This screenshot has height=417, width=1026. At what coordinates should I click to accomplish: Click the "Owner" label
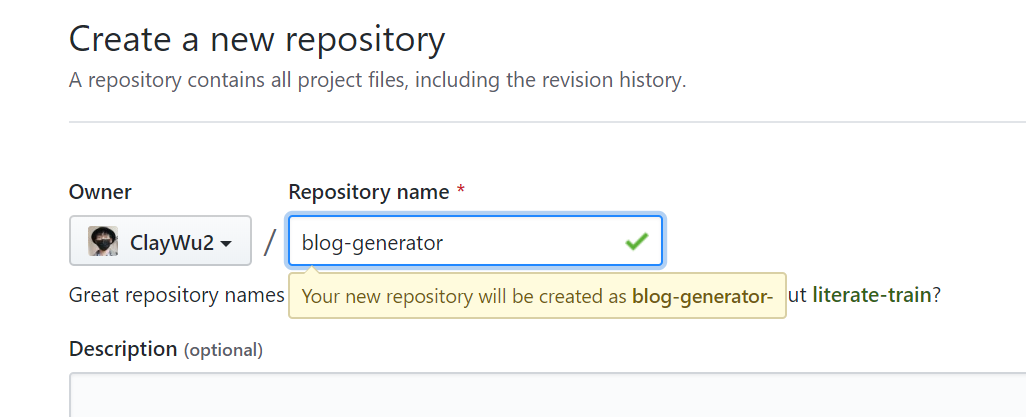[x=100, y=191]
